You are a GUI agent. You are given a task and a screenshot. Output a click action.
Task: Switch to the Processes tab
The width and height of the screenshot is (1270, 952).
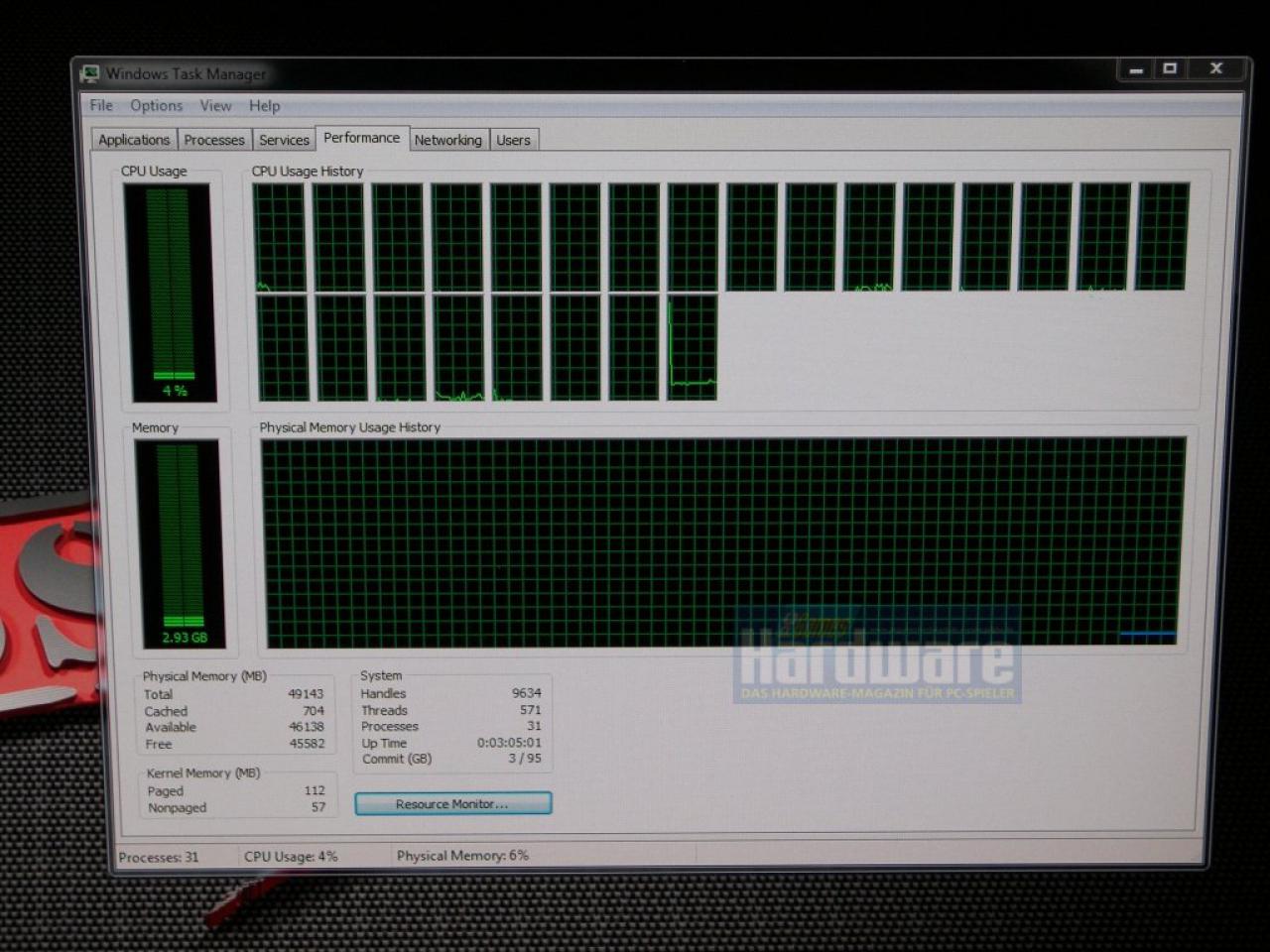tap(214, 140)
